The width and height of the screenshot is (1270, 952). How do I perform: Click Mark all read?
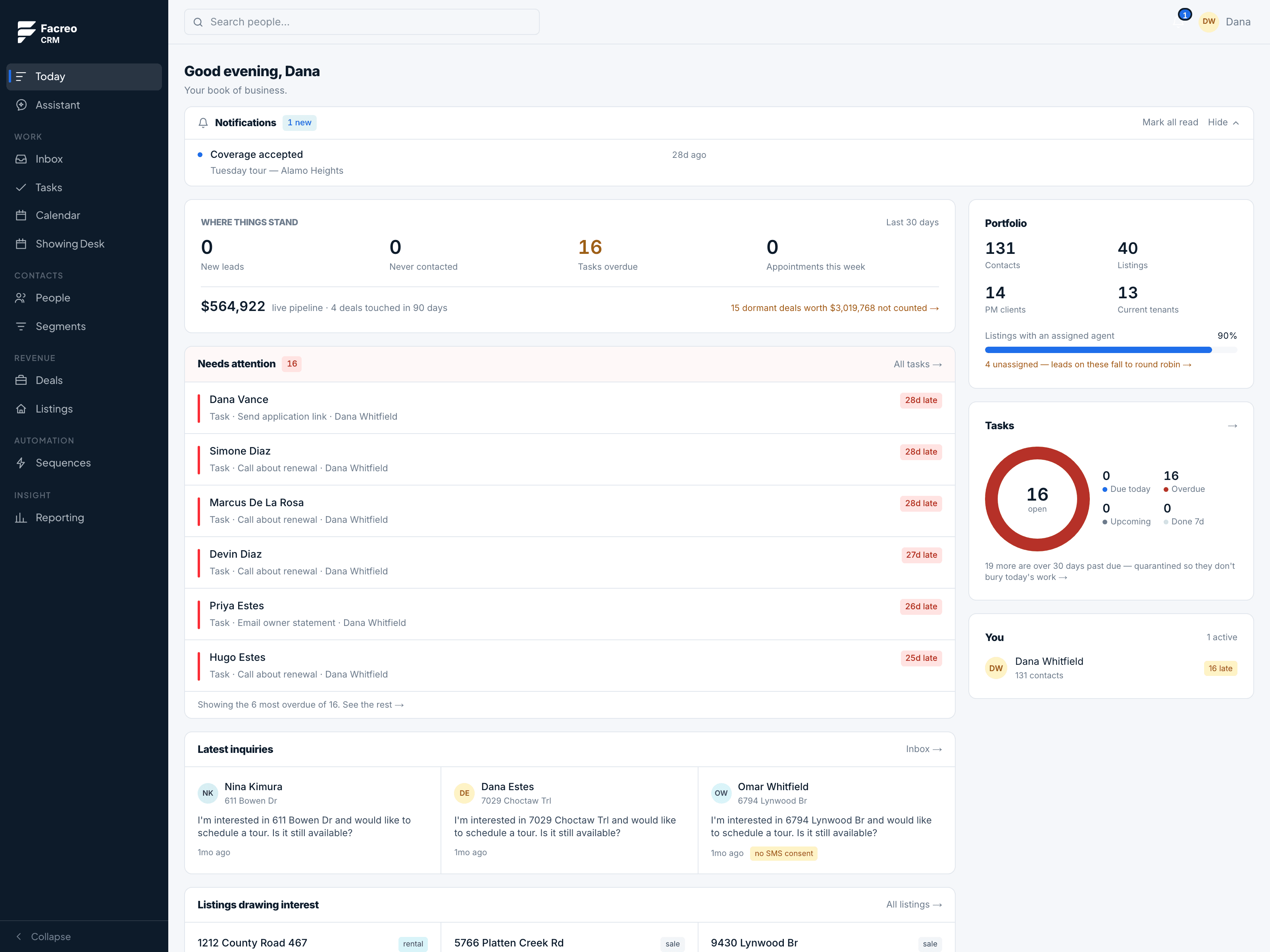1170,122
